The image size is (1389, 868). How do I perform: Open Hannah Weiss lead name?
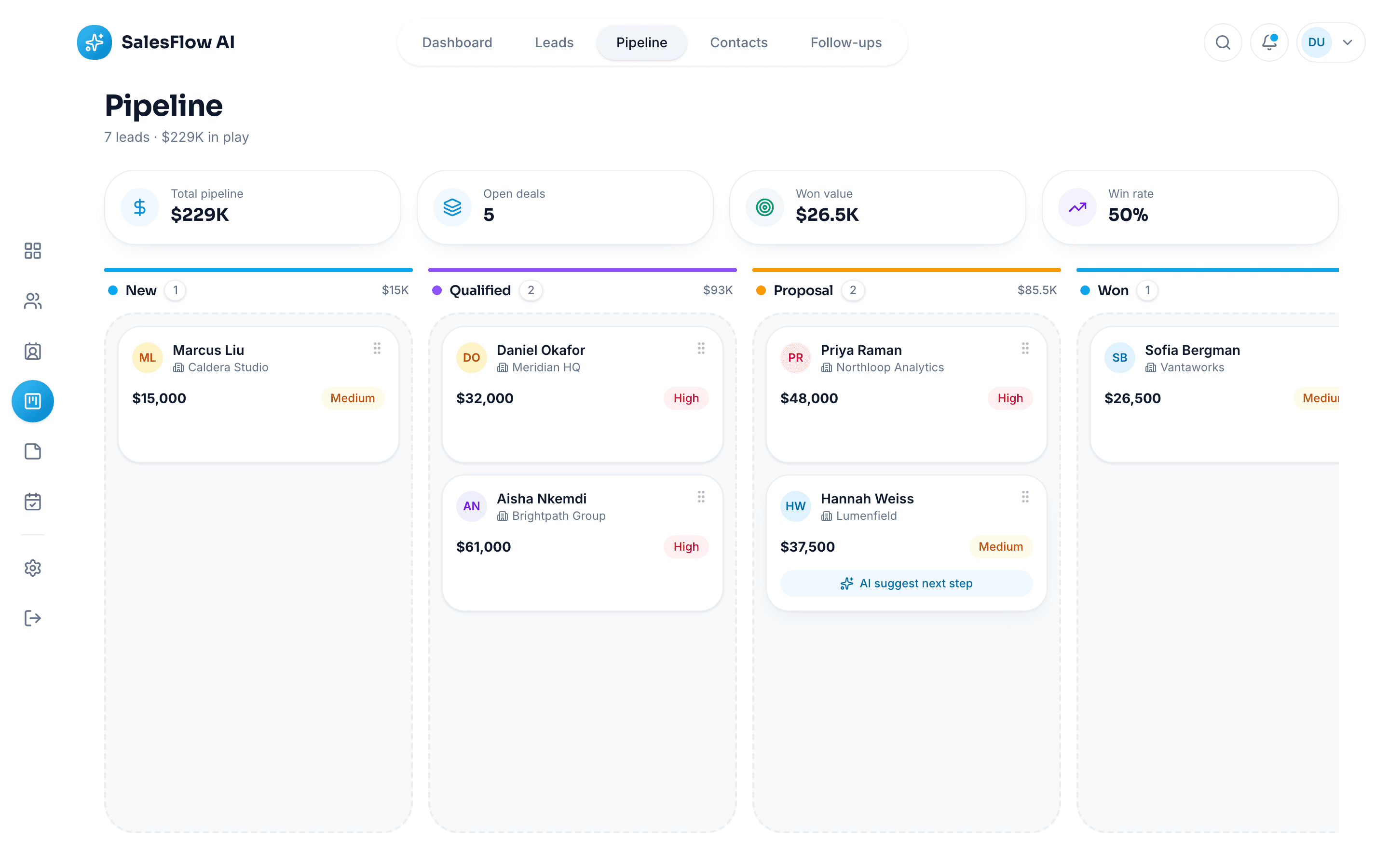point(867,499)
